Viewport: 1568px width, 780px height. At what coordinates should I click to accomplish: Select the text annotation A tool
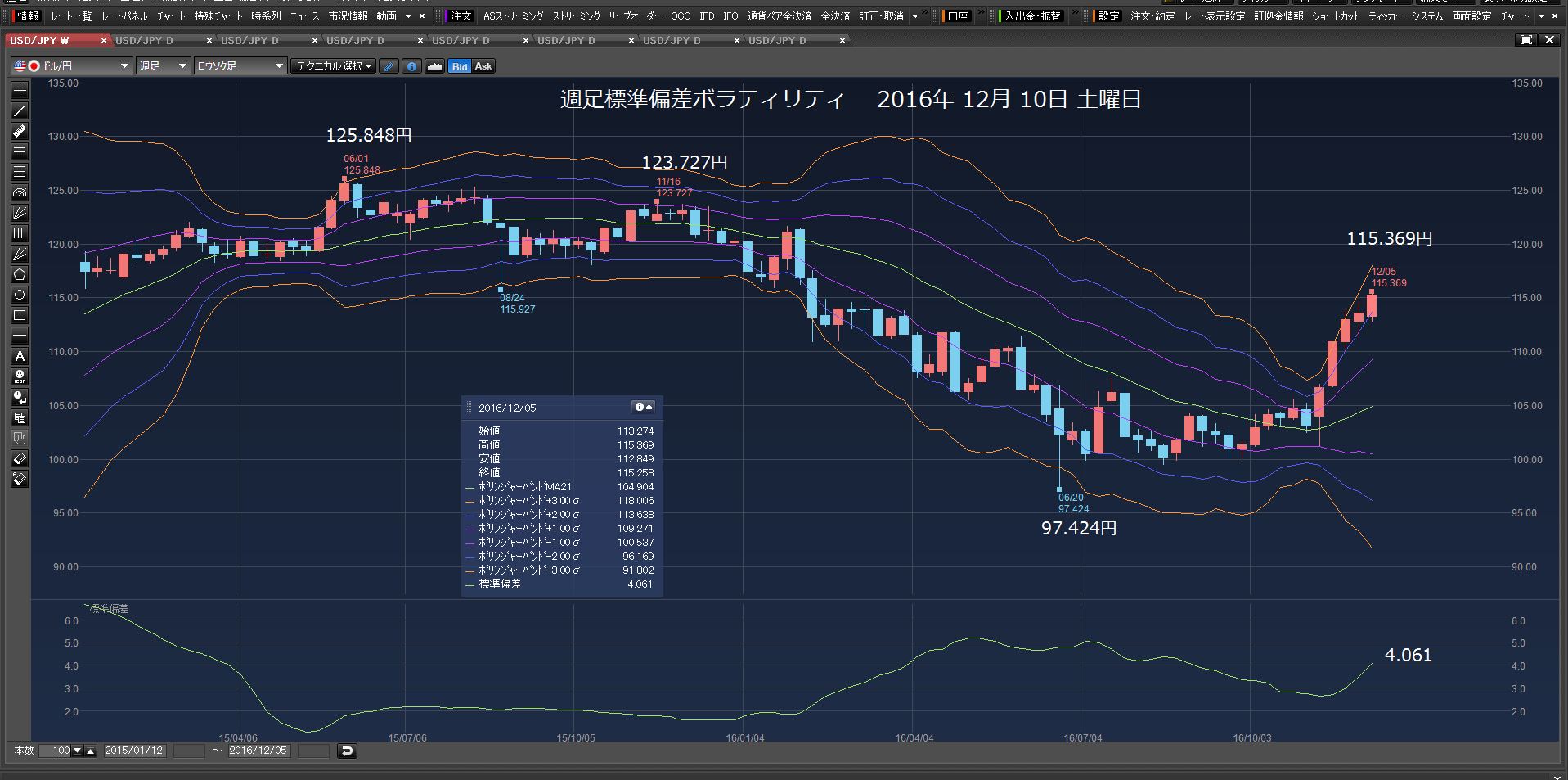20,356
